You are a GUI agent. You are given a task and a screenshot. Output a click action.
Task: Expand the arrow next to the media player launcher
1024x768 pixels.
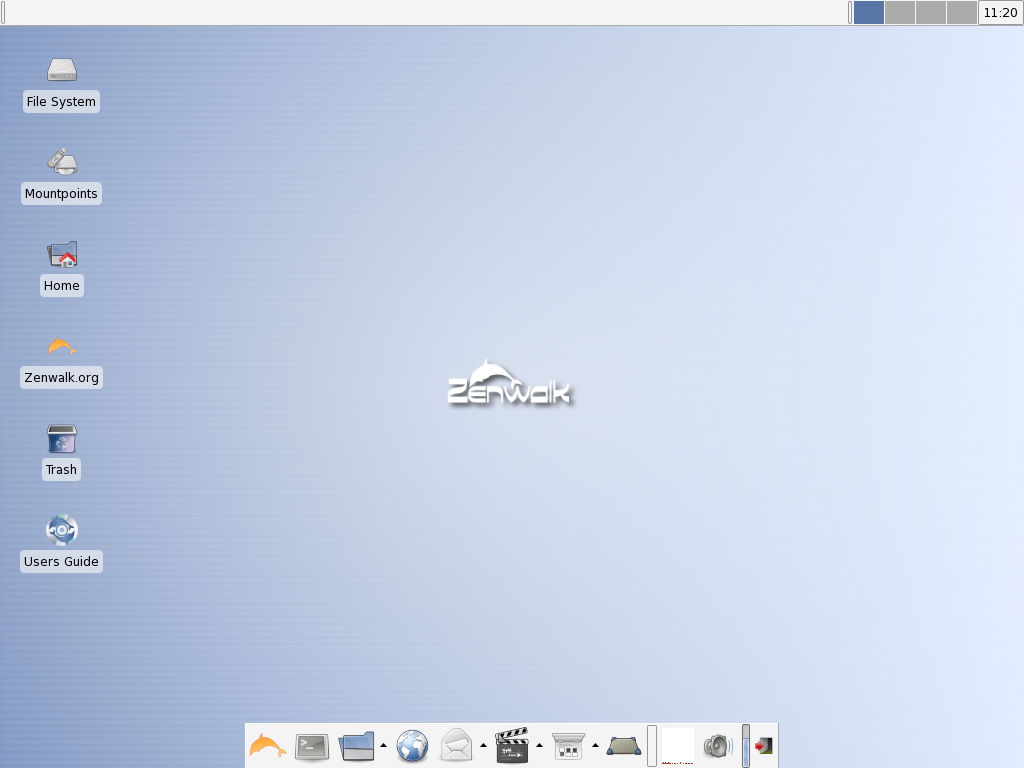coord(539,745)
